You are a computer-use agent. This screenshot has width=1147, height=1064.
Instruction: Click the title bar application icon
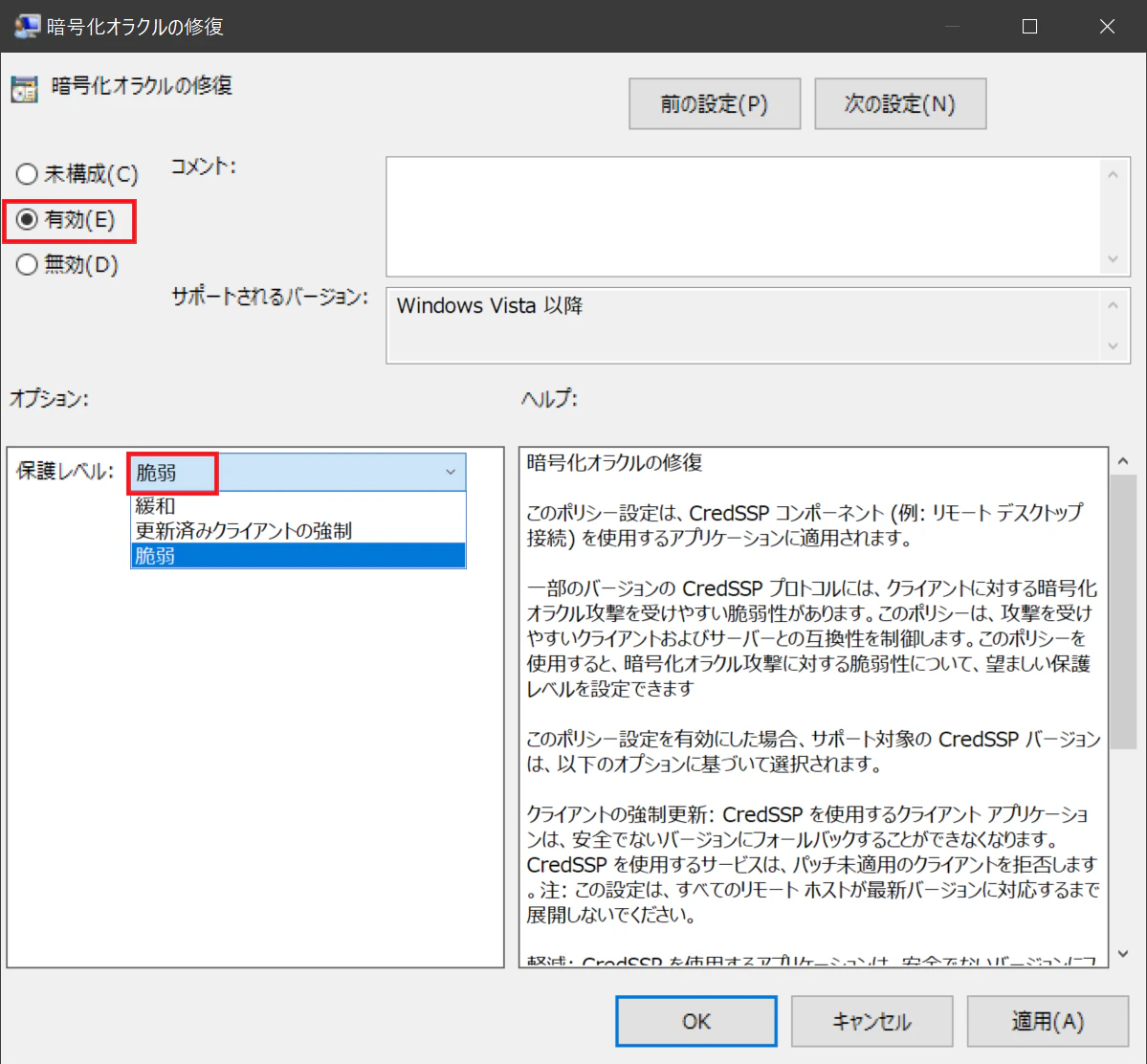pyautogui.click(x=27, y=27)
